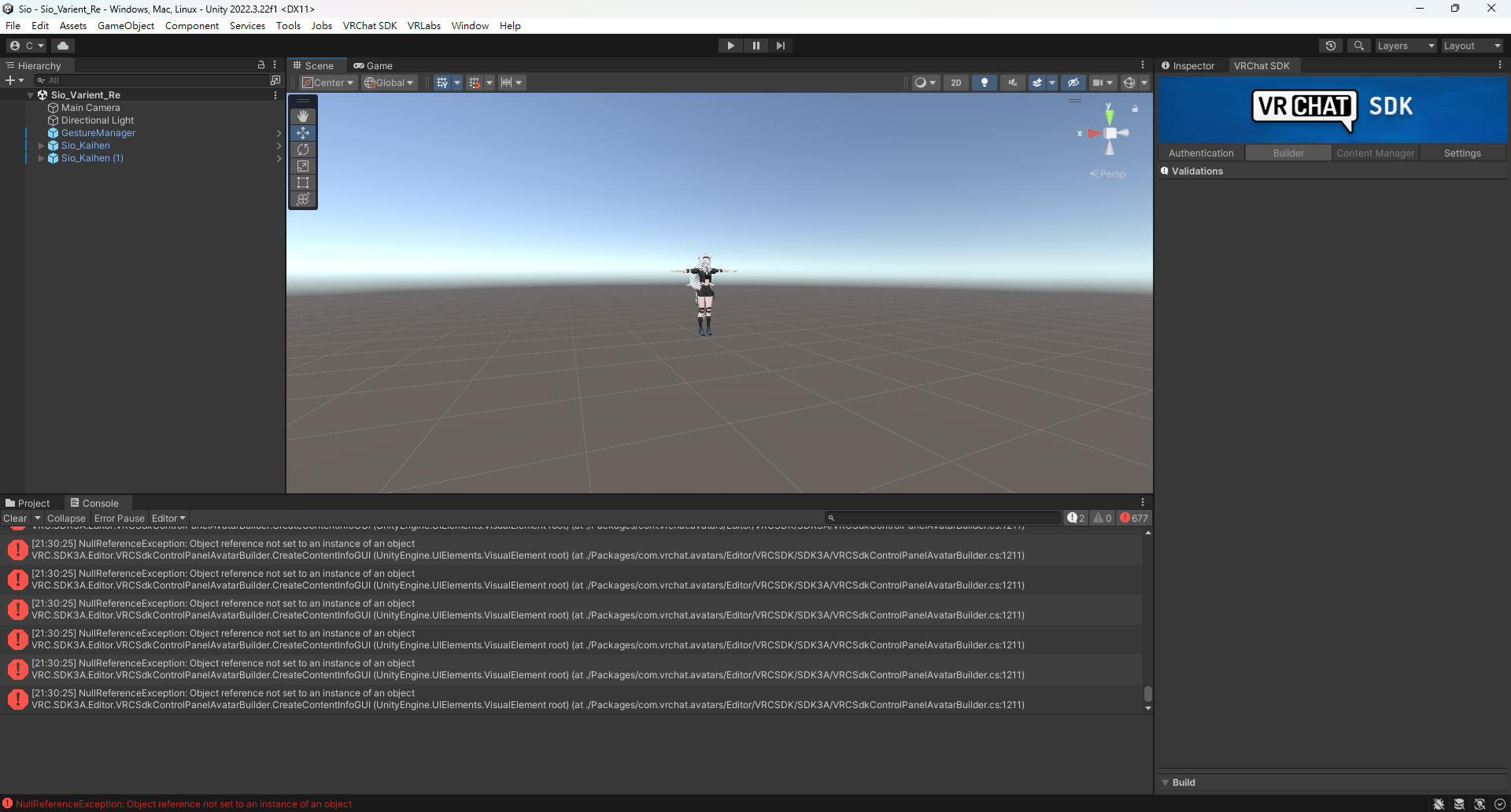
Task: Open the Gizmos dropdown arrow
Action: pyautogui.click(x=1144, y=83)
